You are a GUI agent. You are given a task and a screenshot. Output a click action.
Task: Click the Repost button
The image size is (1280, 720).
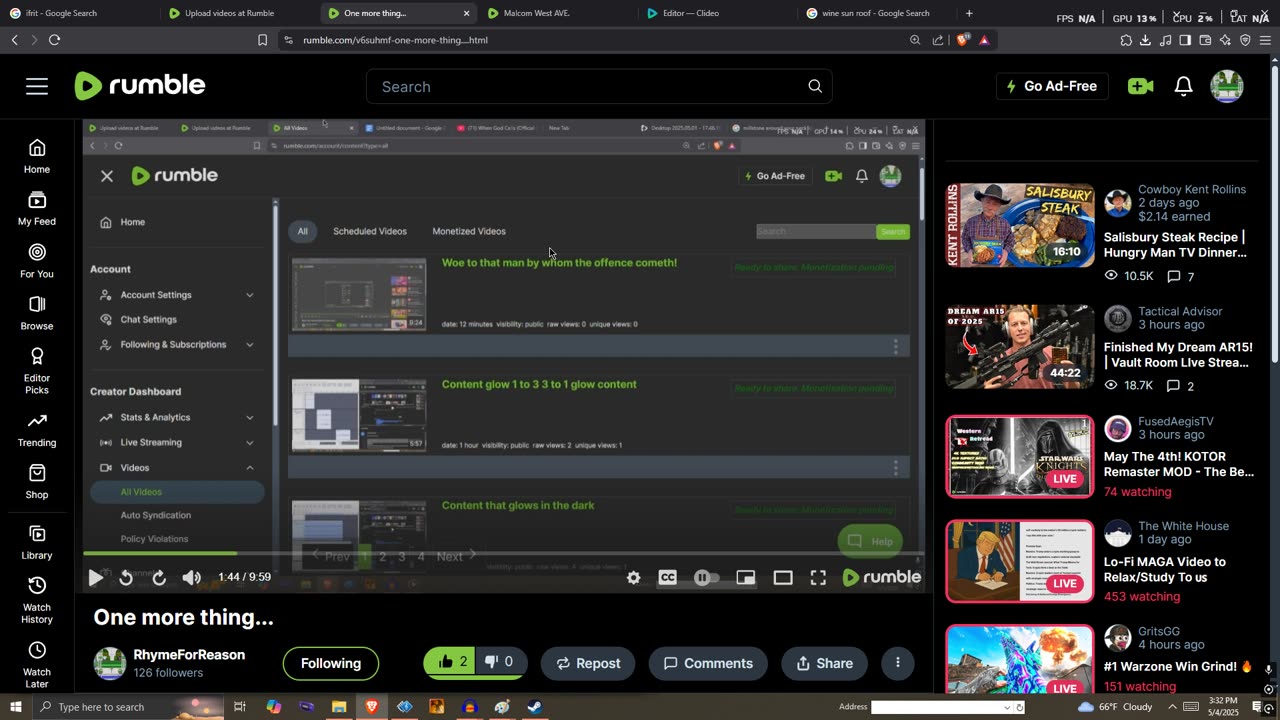click(588, 663)
